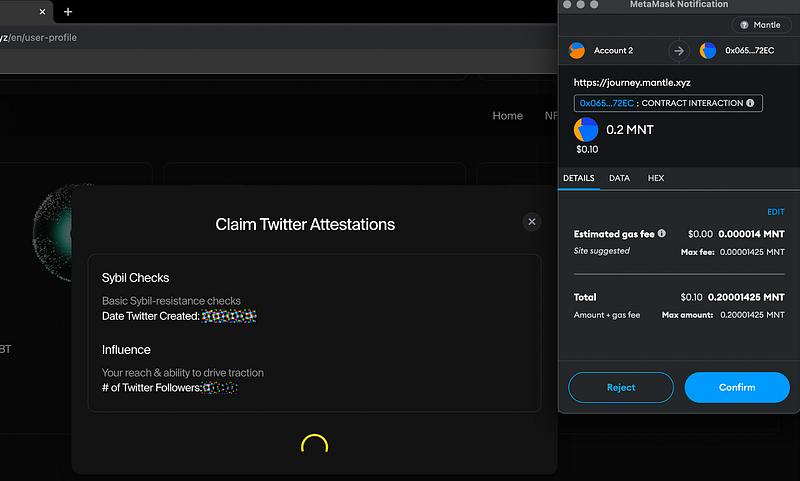The width and height of the screenshot is (800, 481).
Task: Show estimated gas fee info icon
Action: click(x=662, y=233)
